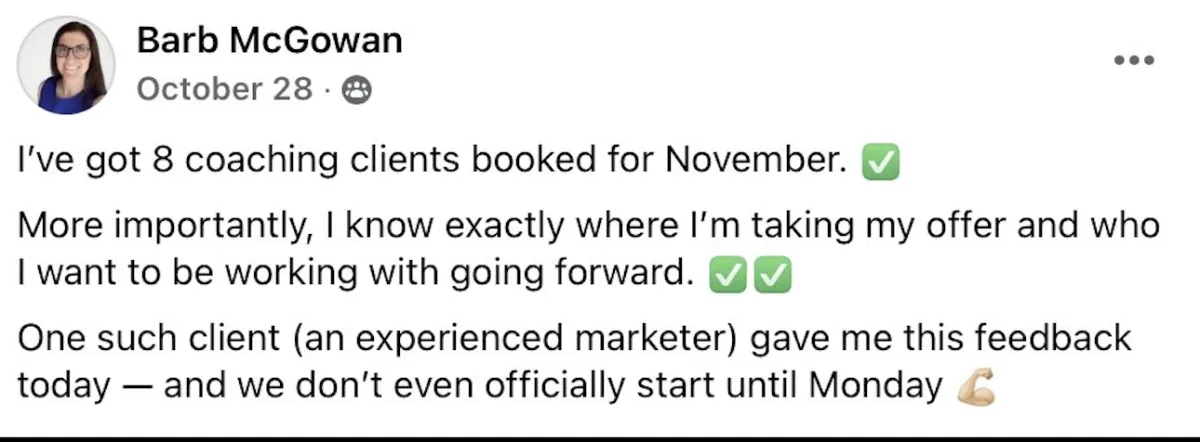Click the sentence about 8 coaching clients
1200x442 pixels.
426,161
